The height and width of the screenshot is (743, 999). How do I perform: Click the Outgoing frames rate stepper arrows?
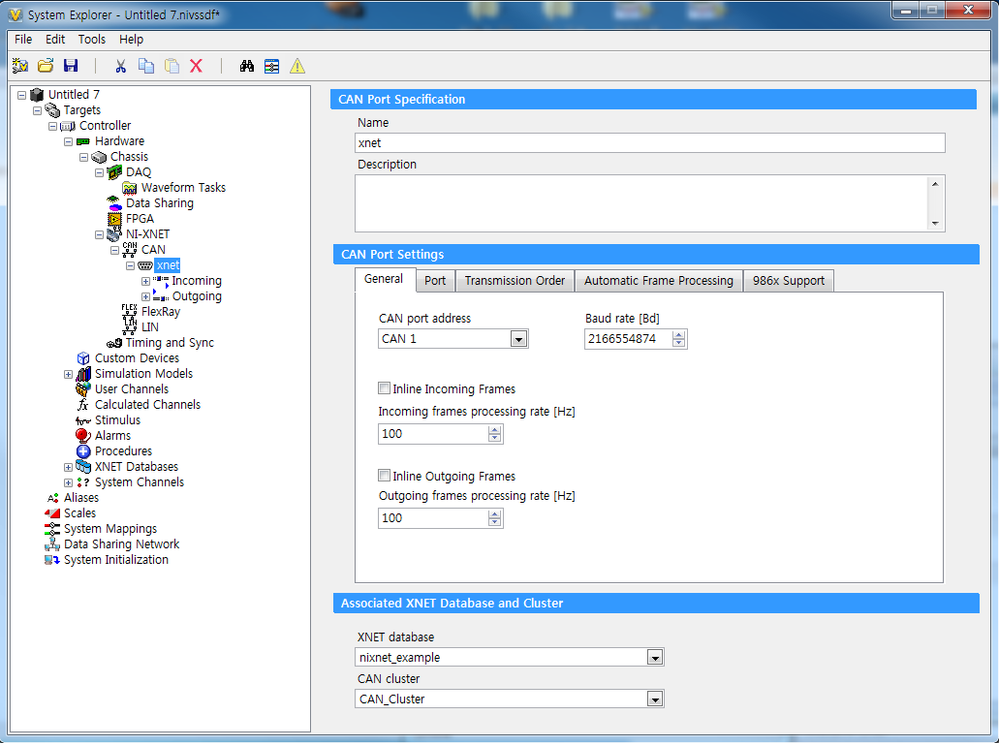click(x=494, y=518)
